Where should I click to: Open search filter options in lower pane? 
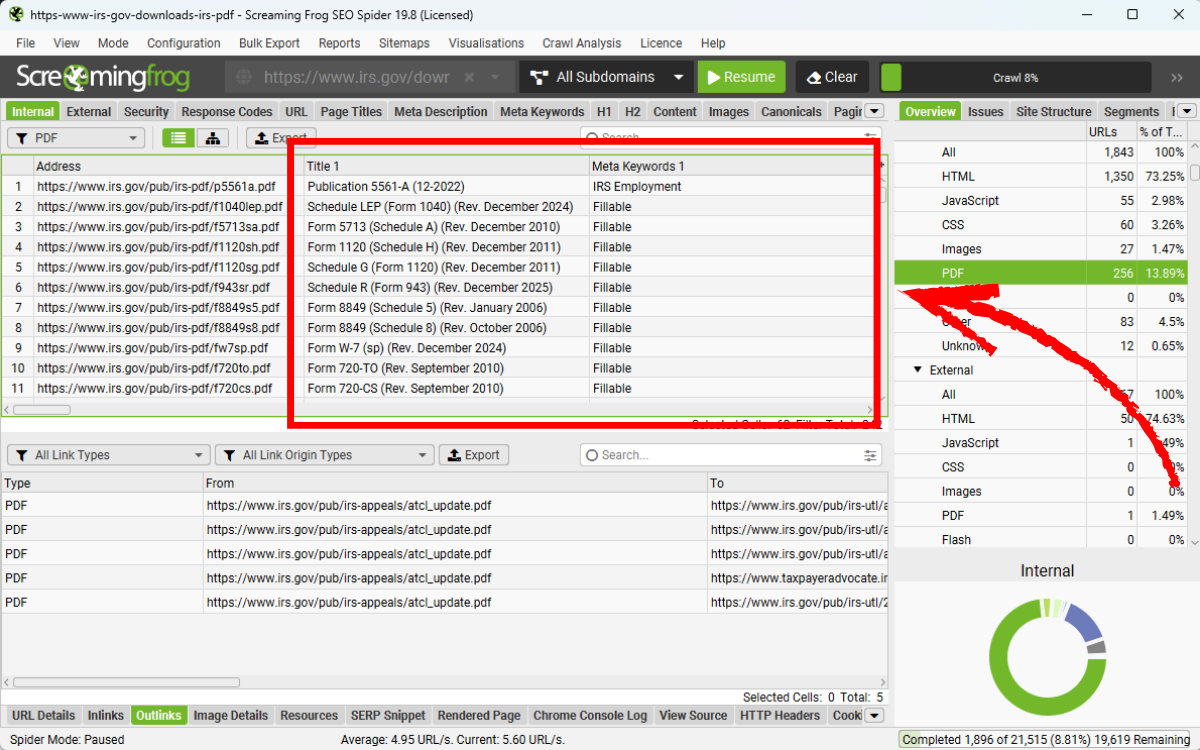click(870, 455)
